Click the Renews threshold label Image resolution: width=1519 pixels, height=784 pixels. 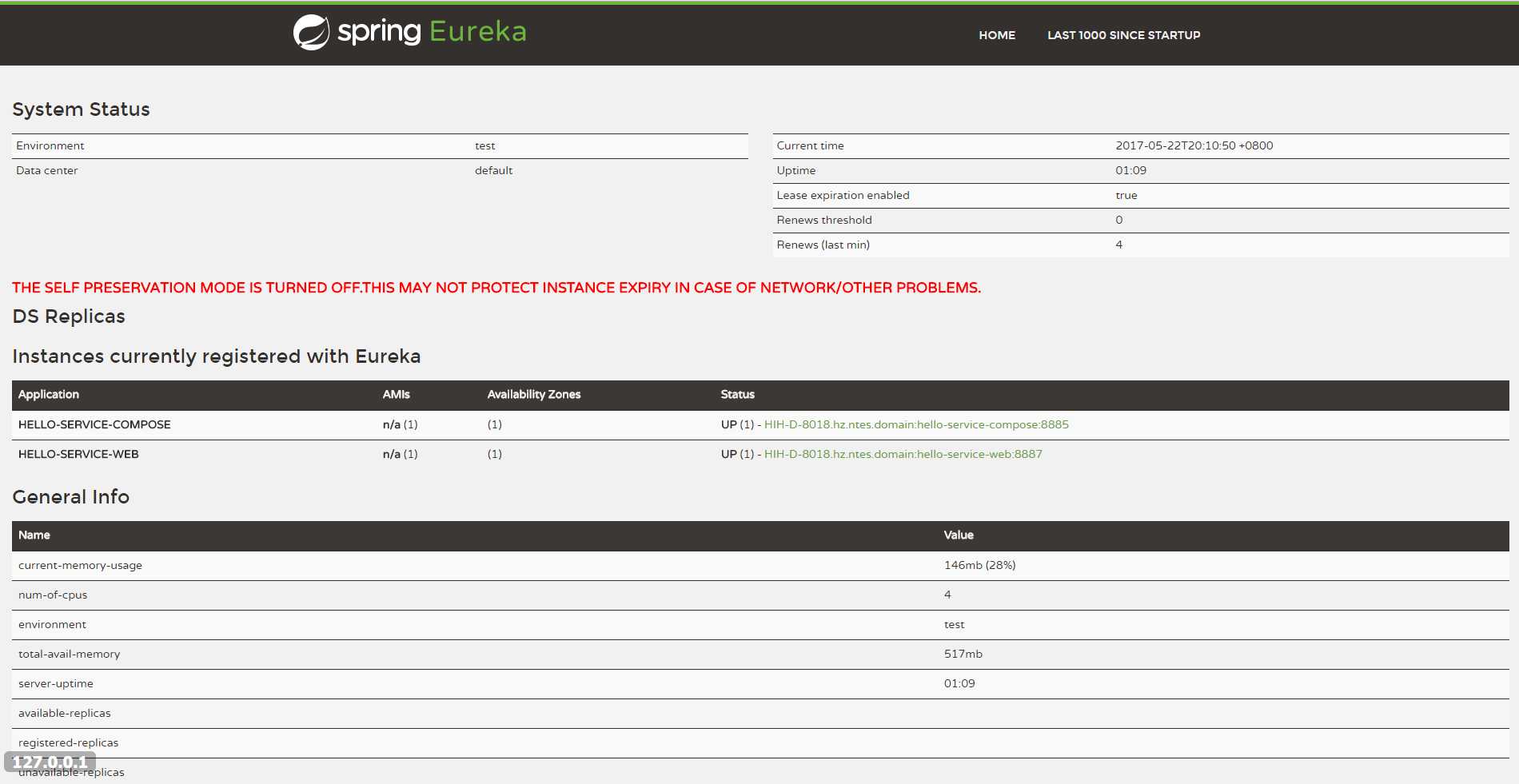823,220
